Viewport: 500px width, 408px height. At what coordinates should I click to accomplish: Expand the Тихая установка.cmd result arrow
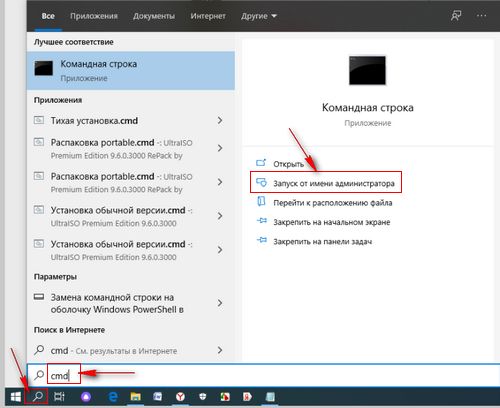point(220,120)
